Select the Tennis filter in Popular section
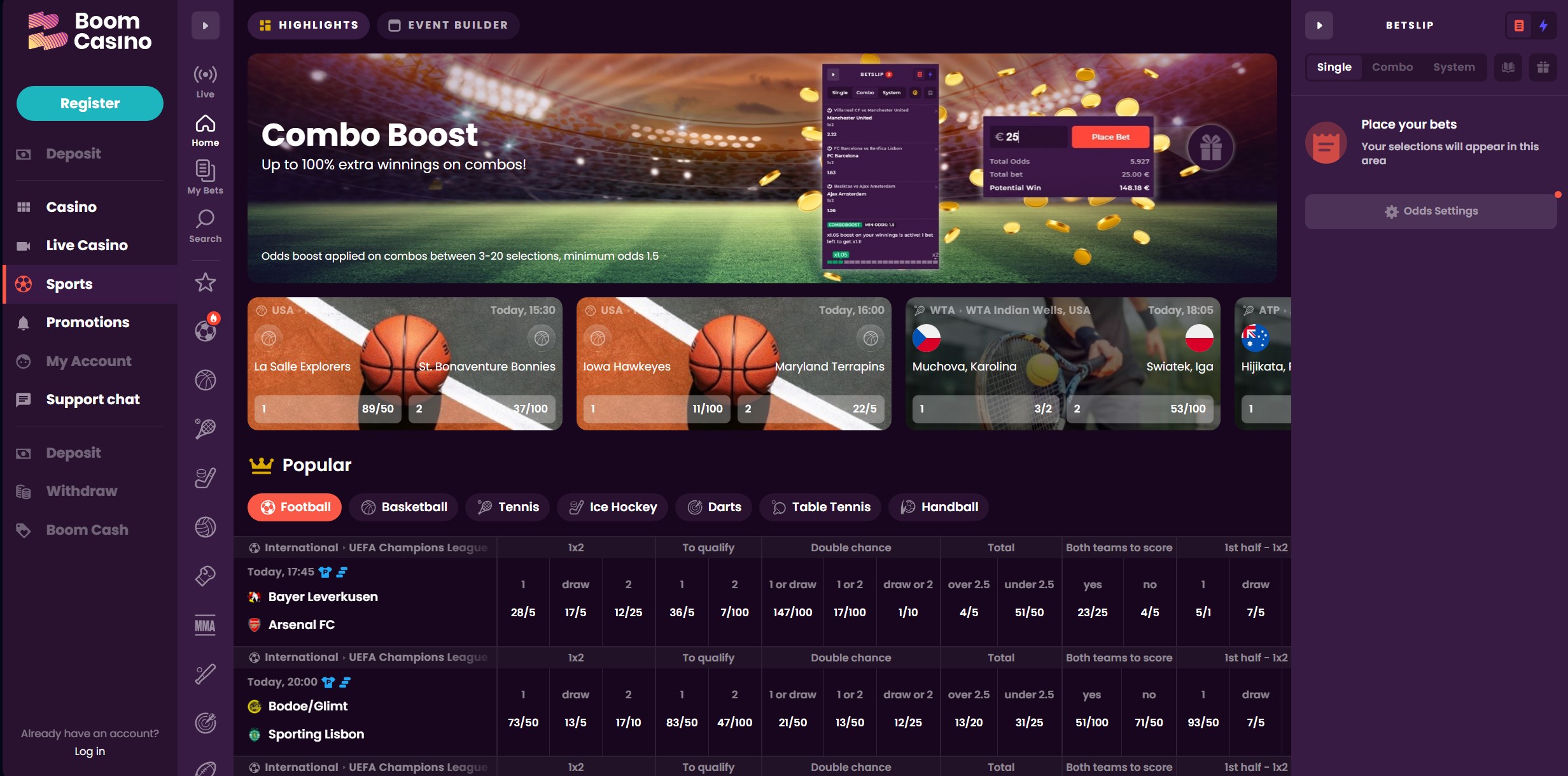The width and height of the screenshot is (1568, 776). (507, 507)
